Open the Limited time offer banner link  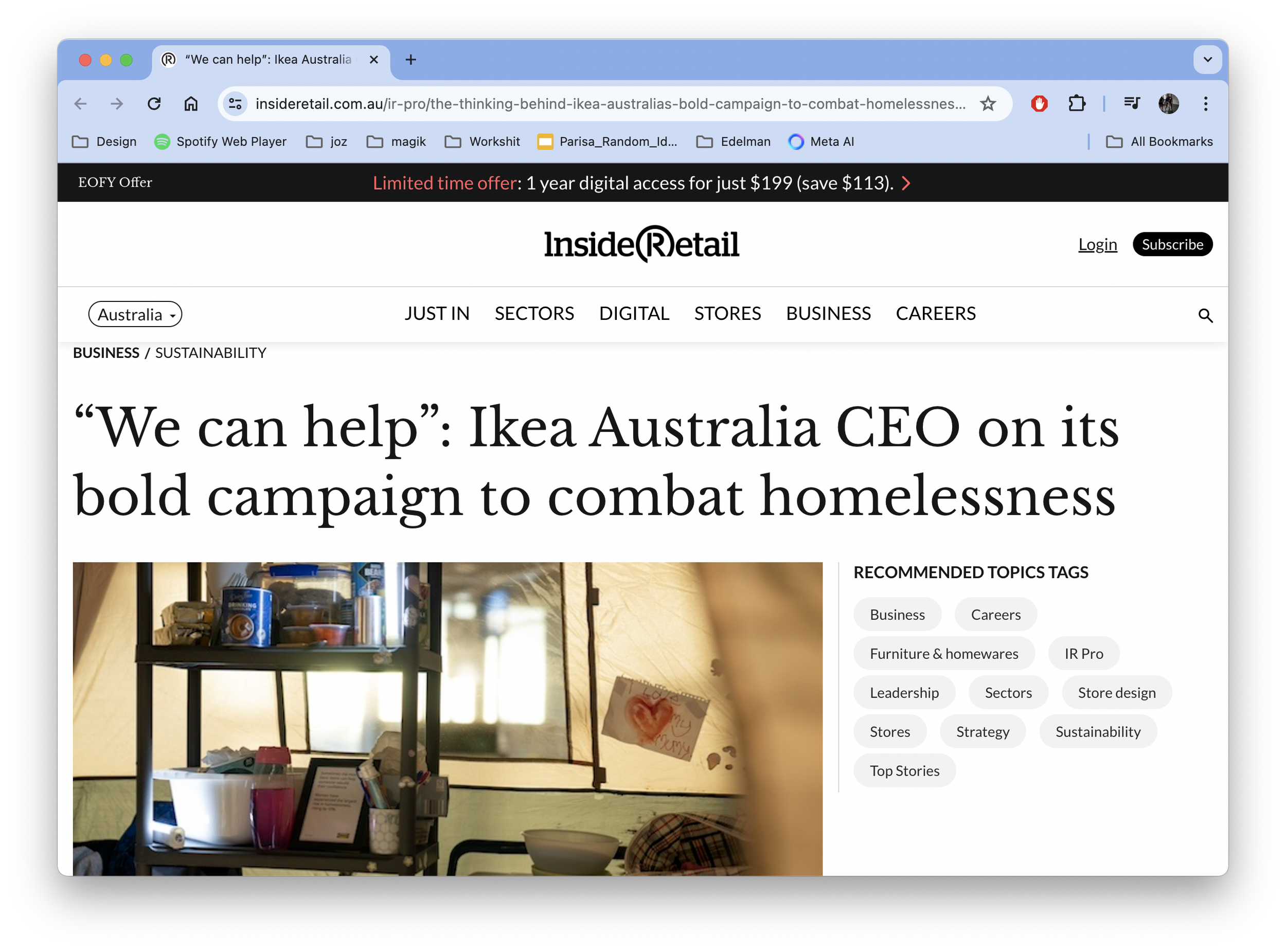pyautogui.click(x=641, y=183)
